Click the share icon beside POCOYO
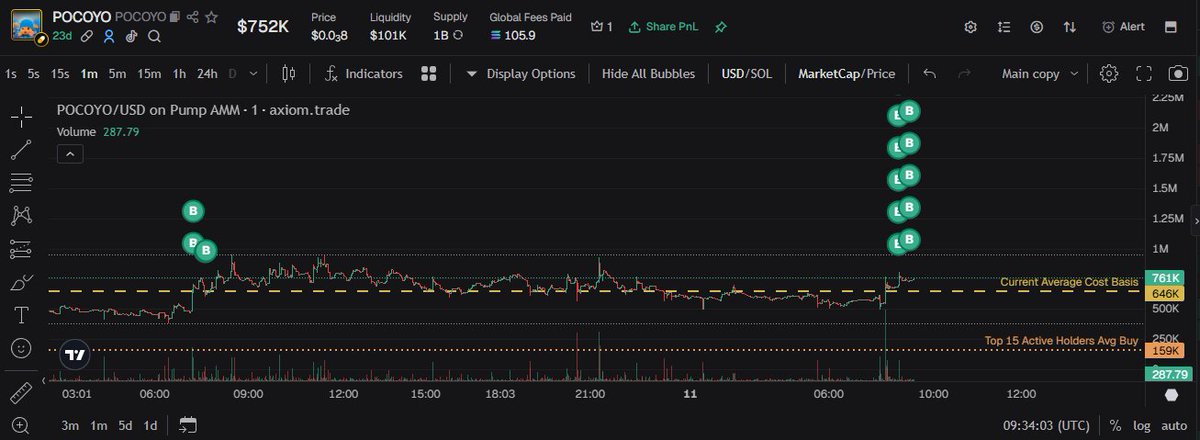Image resolution: width=1200 pixels, height=440 pixels. coord(193,17)
